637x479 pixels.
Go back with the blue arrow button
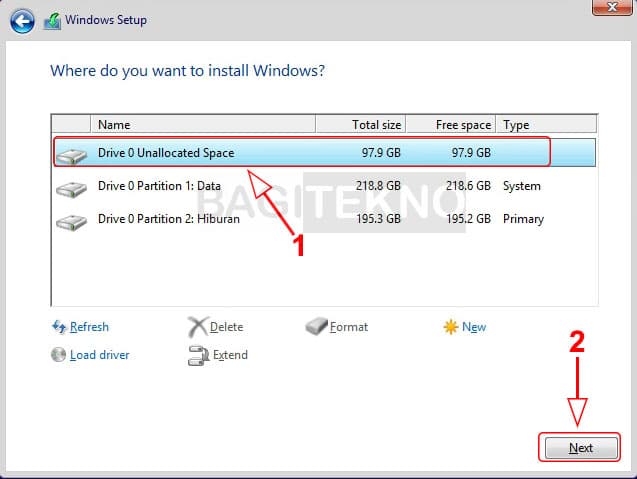click(22, 21)
